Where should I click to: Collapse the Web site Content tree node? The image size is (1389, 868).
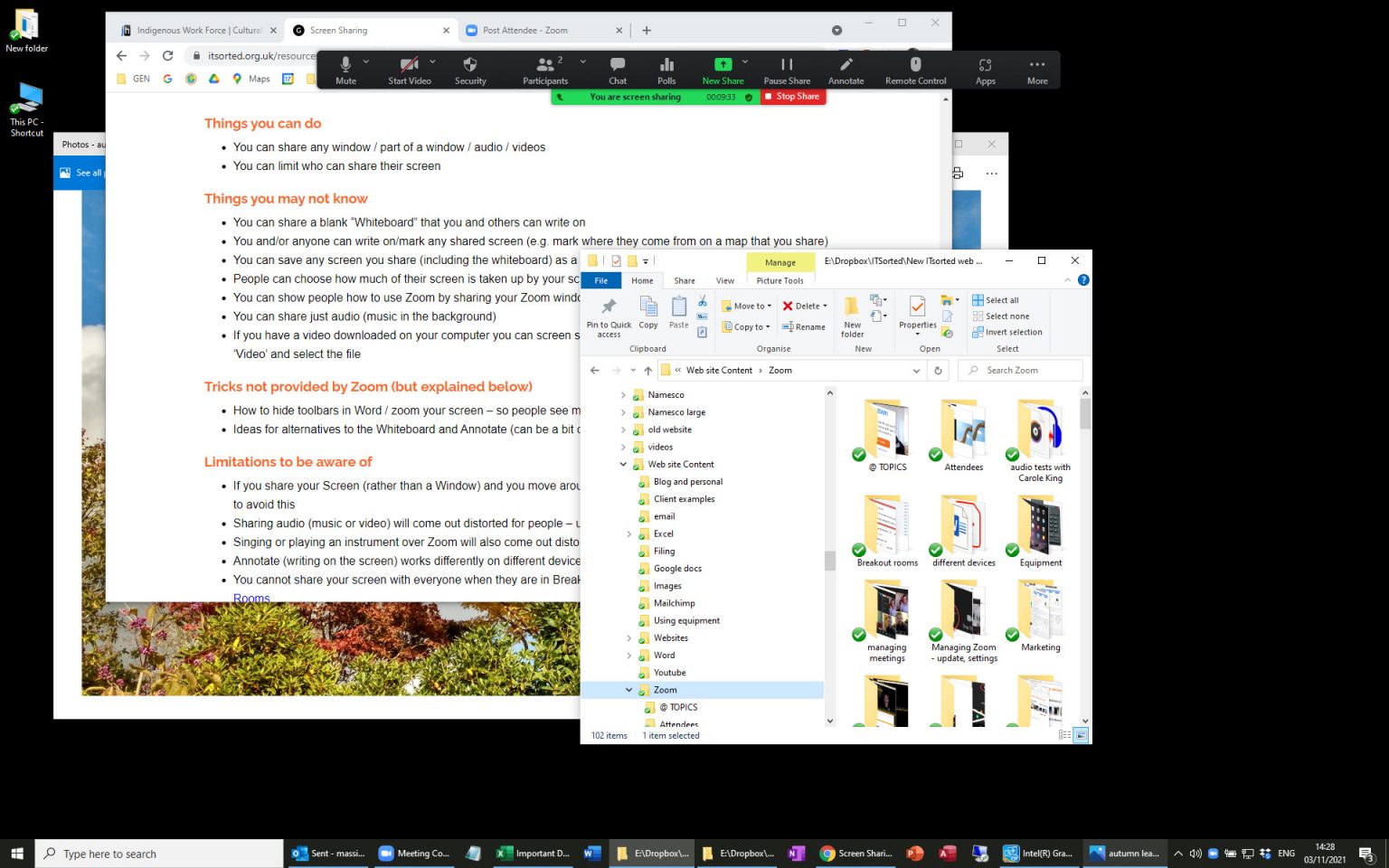[x=623, y=465]
